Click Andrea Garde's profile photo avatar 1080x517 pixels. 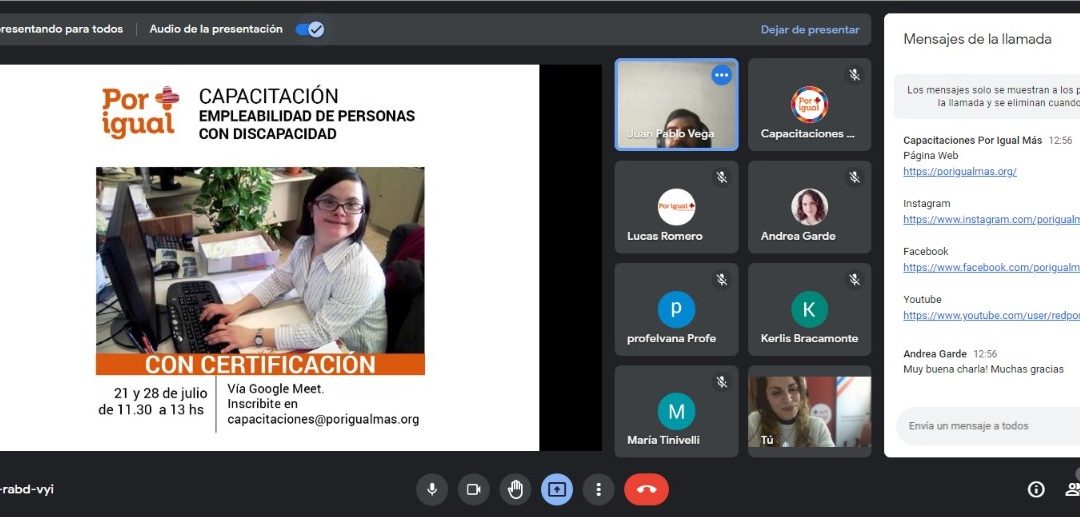[x=809, y=207]
